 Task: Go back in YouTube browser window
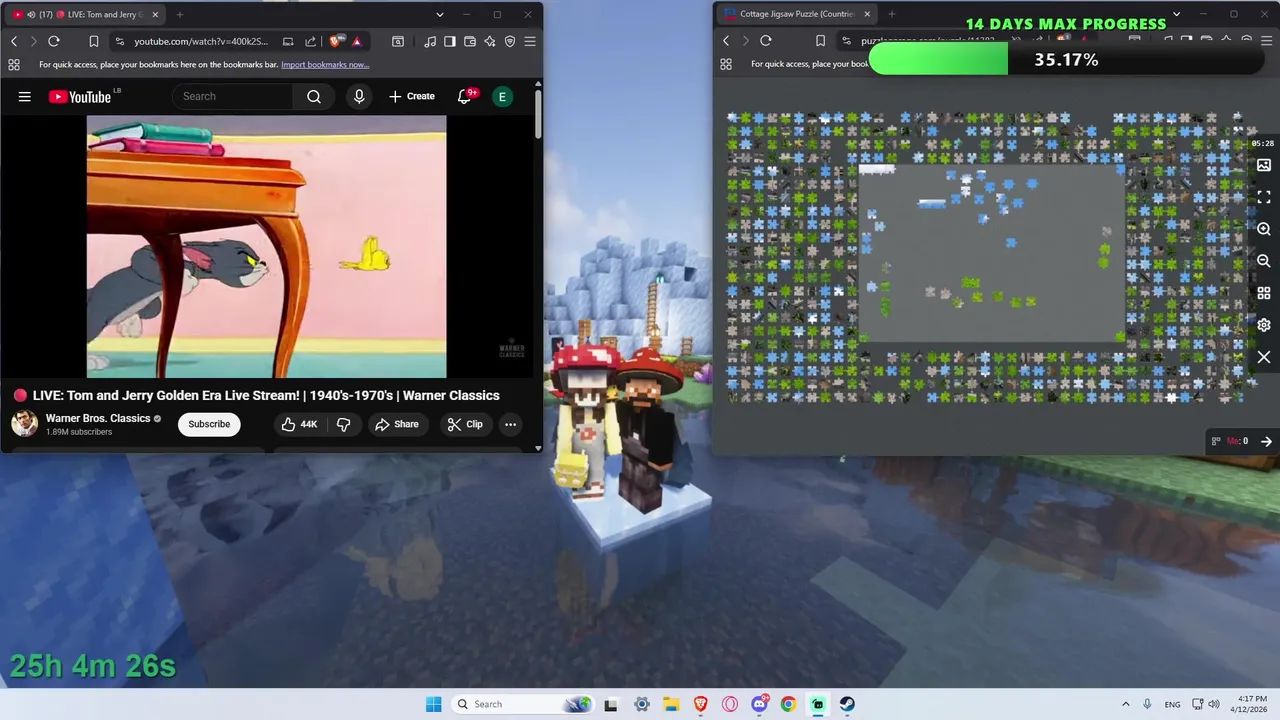[14, 41]
